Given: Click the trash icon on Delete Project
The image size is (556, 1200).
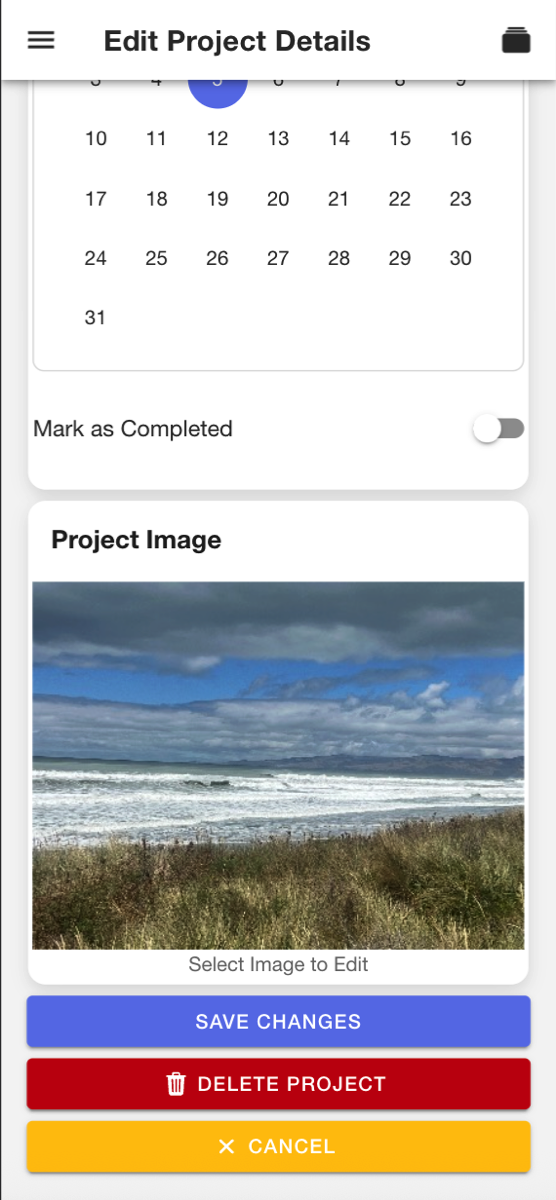Looking at the screenshot, I should click(x=176, y=1084).
